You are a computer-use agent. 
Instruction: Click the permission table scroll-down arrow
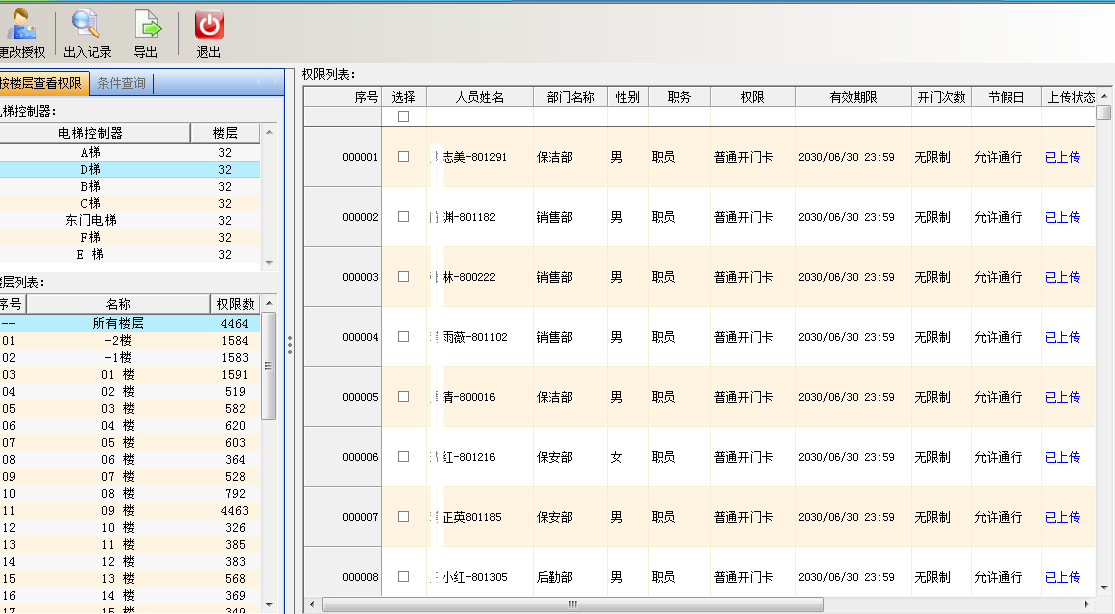[1103, 588]
